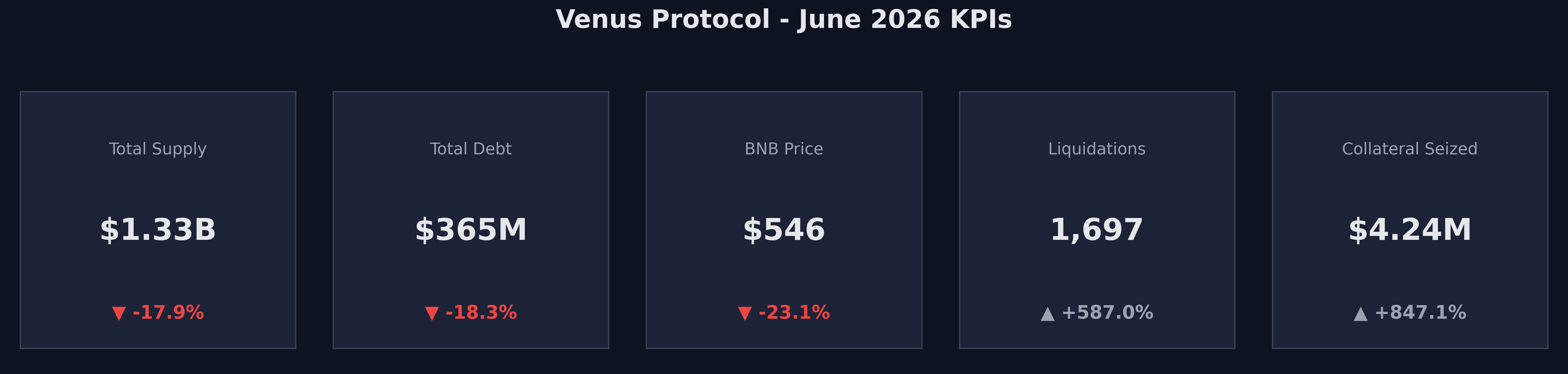Click the red down triangle beside -18.3%
The height and width of the screenshot is (374, 1568).
[432, 314]
